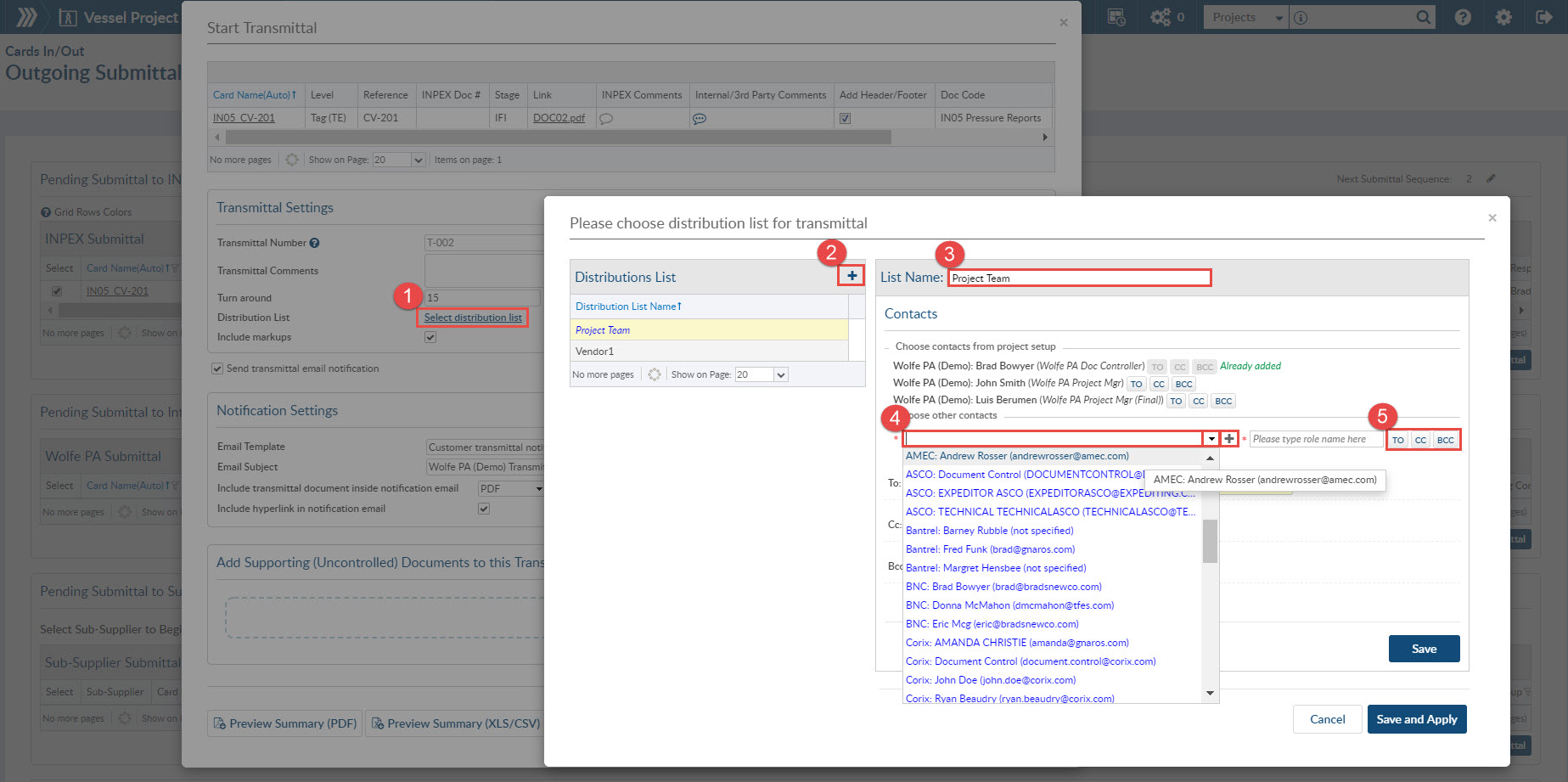Select Project Team distribution list row
Screen dimensions: 1568x782
coord(709,330)
